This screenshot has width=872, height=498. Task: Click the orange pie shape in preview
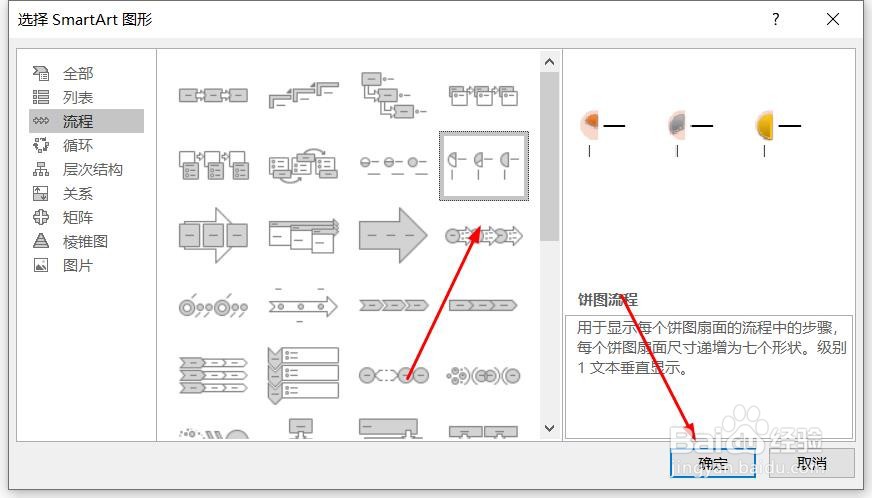(589, 125)
